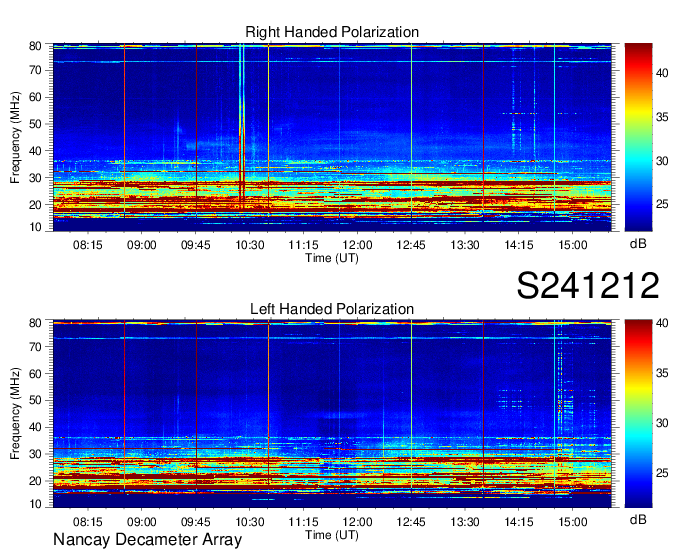
Task: Click the 40 MHz tick of left-handed plot
Action: click(35, 428)
